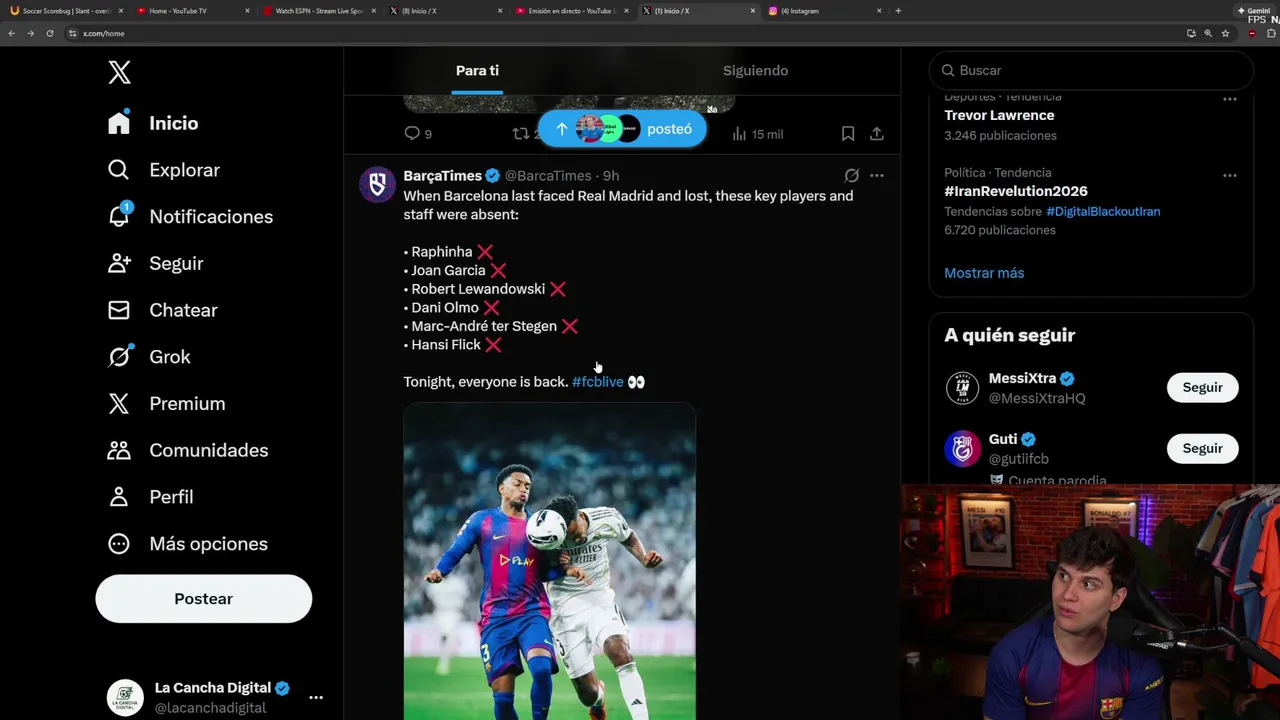Open Premium in the sidebar
Image resolution: width=1280 pixels, height=720 pixels.
(167, 403)
